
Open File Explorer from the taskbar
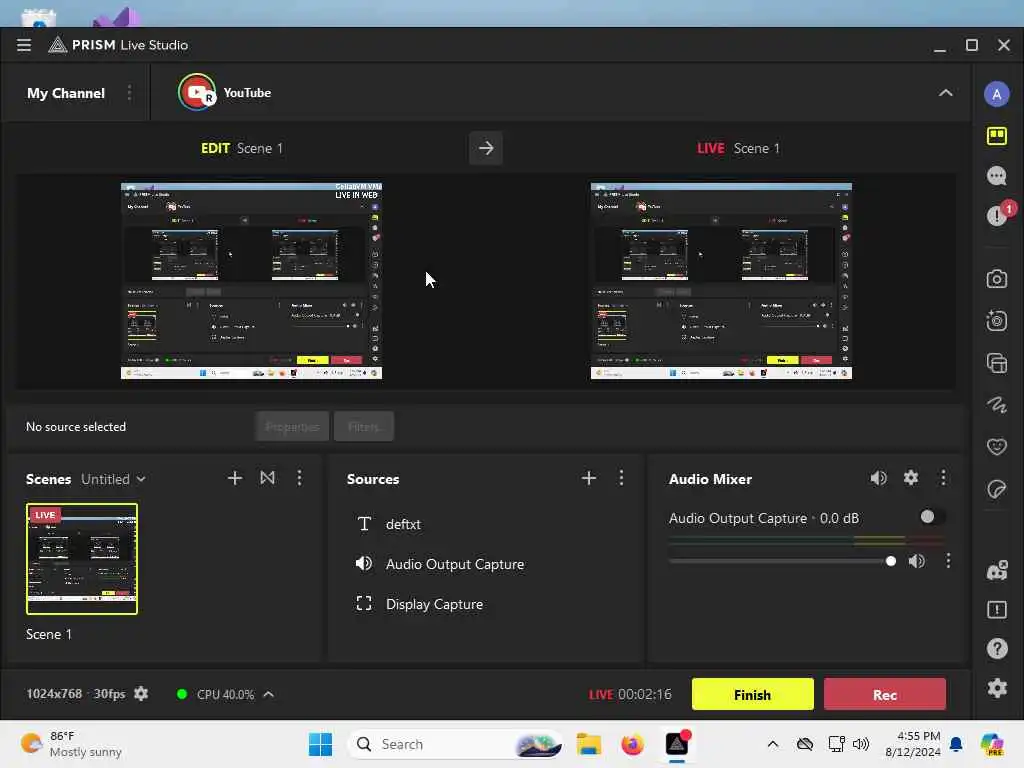[x=588, y=744]
